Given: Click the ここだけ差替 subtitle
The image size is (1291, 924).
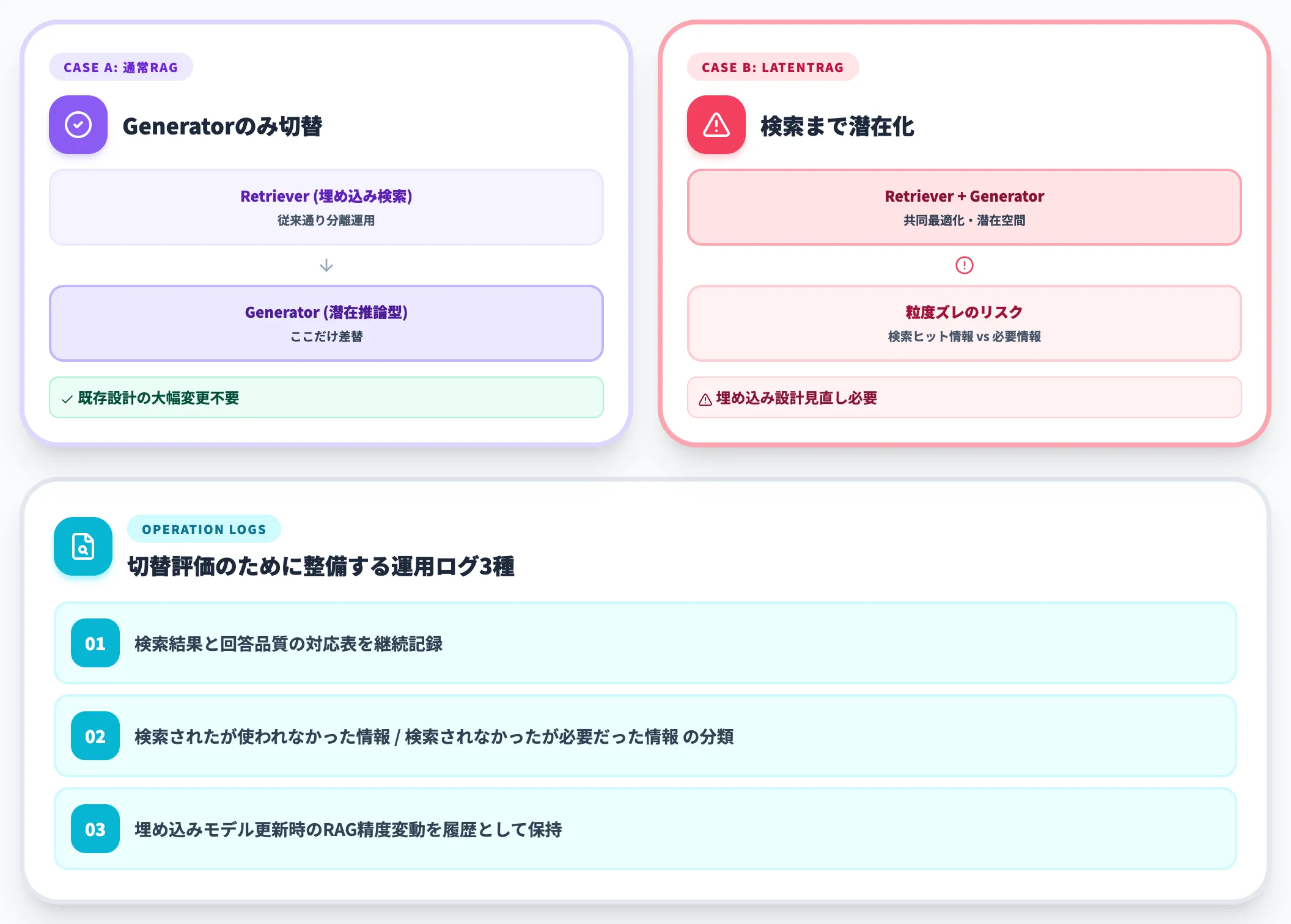Looking at the screenshot, I should click(x=326, y=337).
